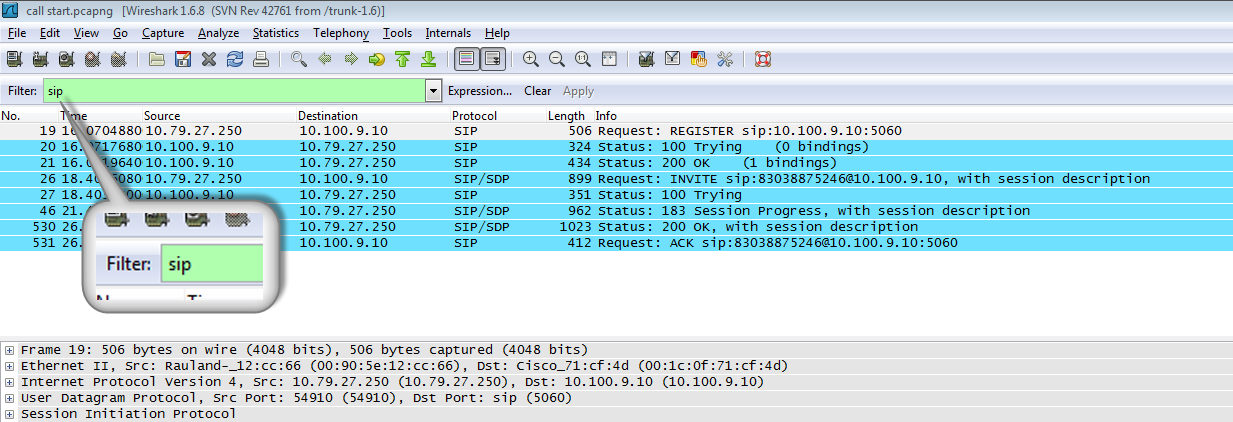Expand the Ethernet II details row

click(x=9, y=366)
